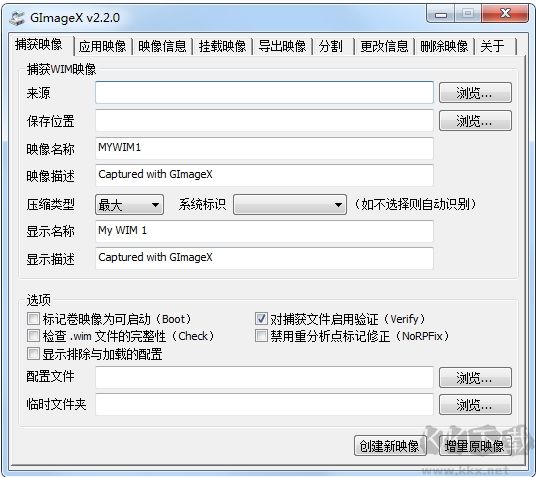
Task: Minimize the GImageX window
Action: pos(441,14)
